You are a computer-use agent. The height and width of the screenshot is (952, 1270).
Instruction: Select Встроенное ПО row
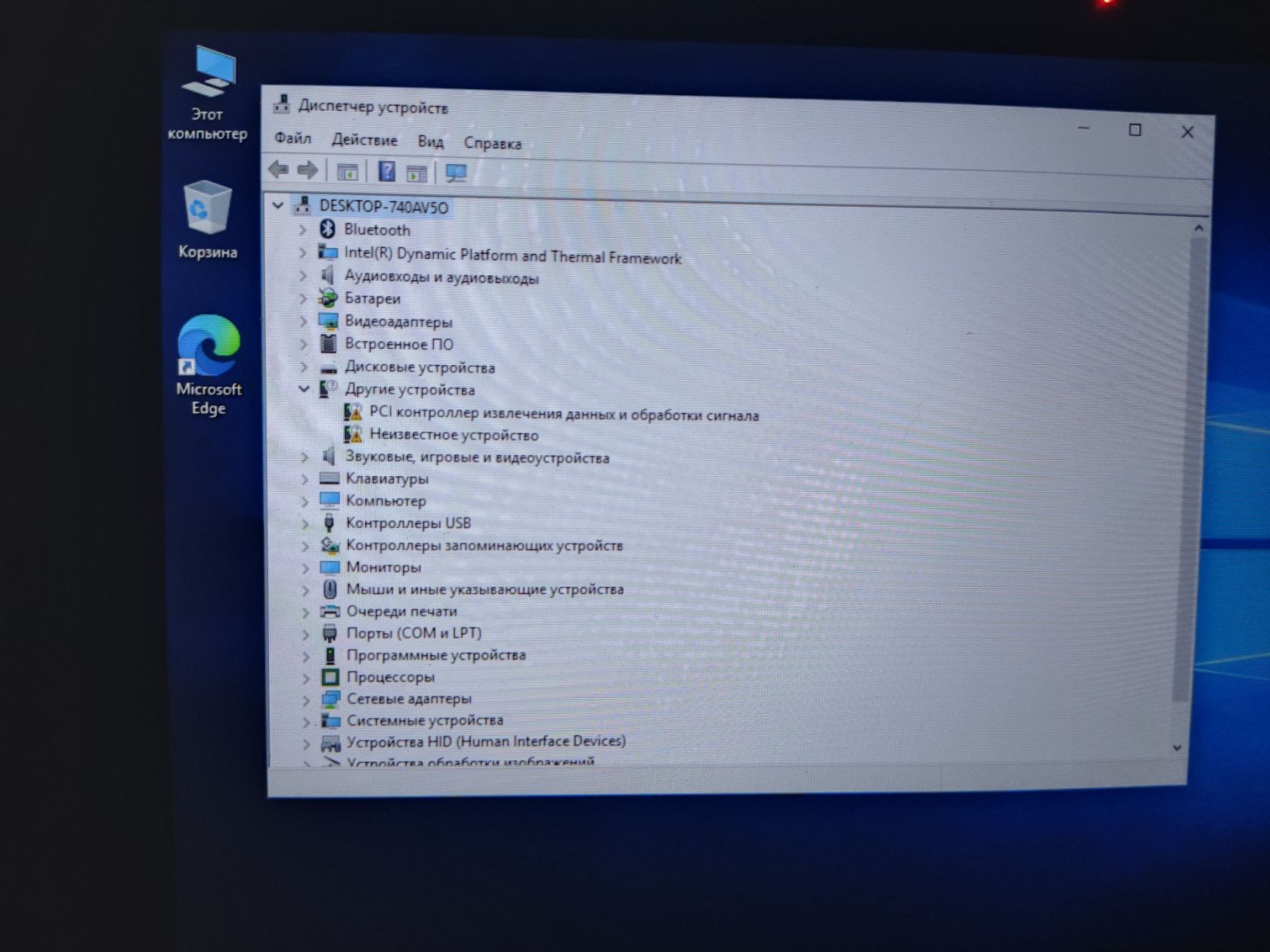[x=399, y=344]
